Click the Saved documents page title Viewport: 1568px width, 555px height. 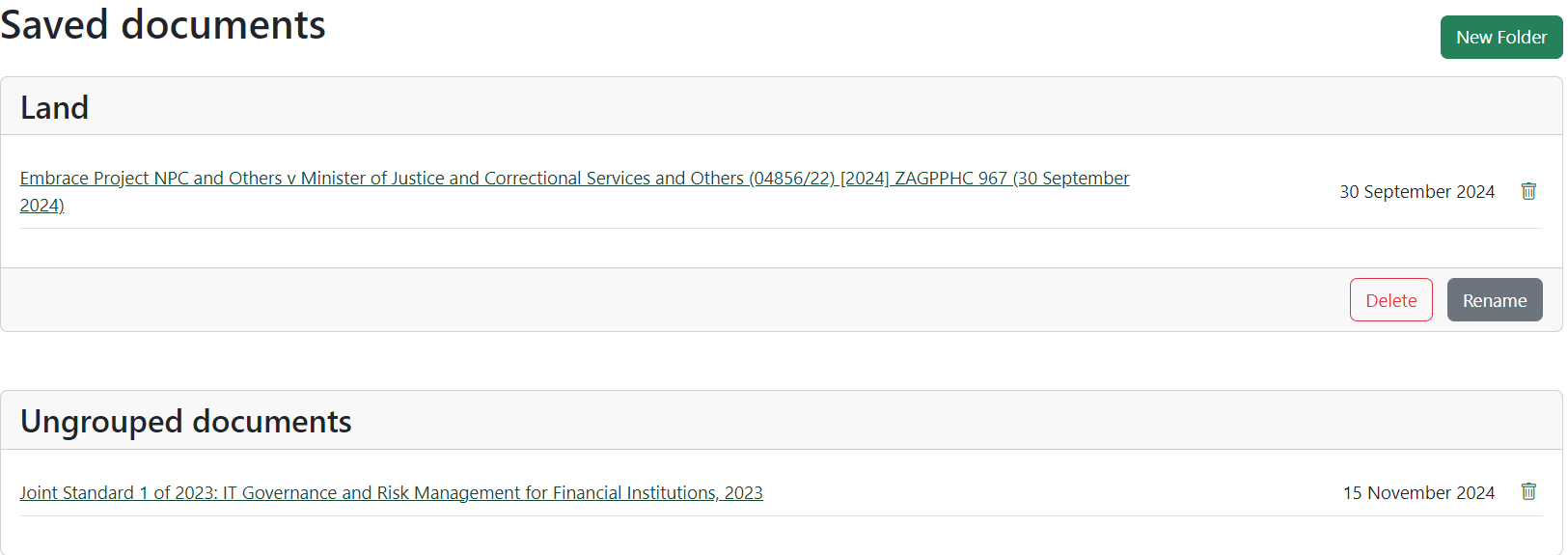tap(163, 24)
